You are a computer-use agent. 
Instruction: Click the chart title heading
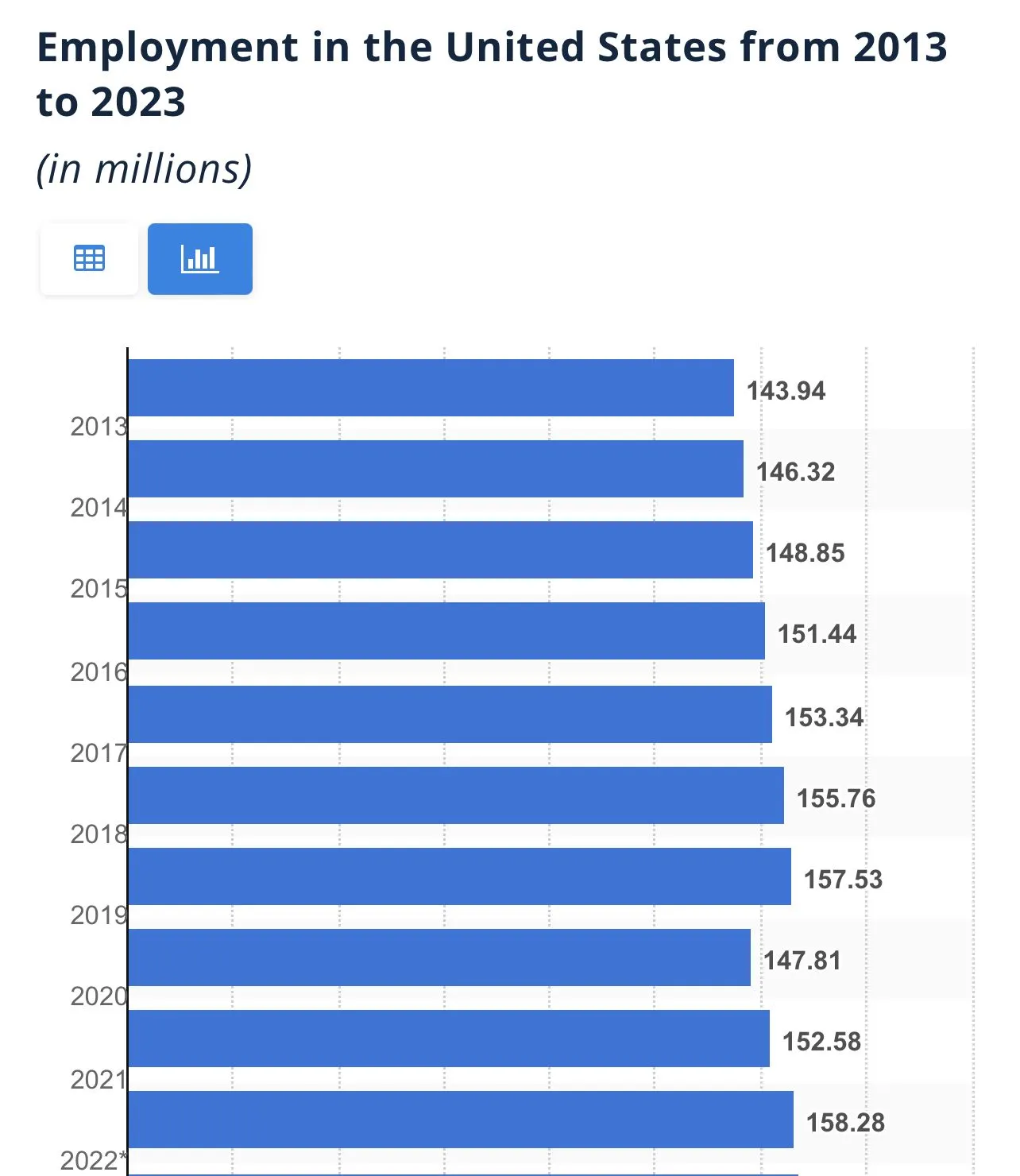pos(492,74)
